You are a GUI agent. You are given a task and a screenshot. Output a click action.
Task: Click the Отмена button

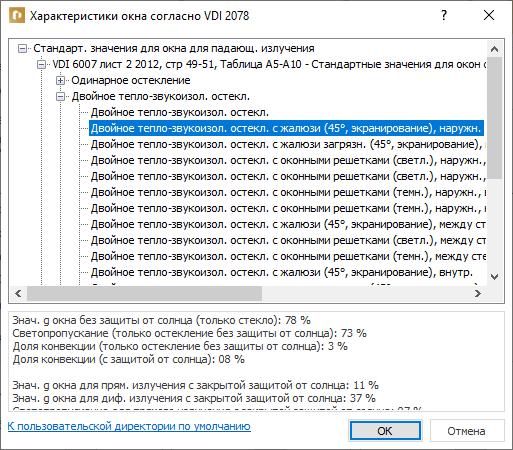click(466, 431)
